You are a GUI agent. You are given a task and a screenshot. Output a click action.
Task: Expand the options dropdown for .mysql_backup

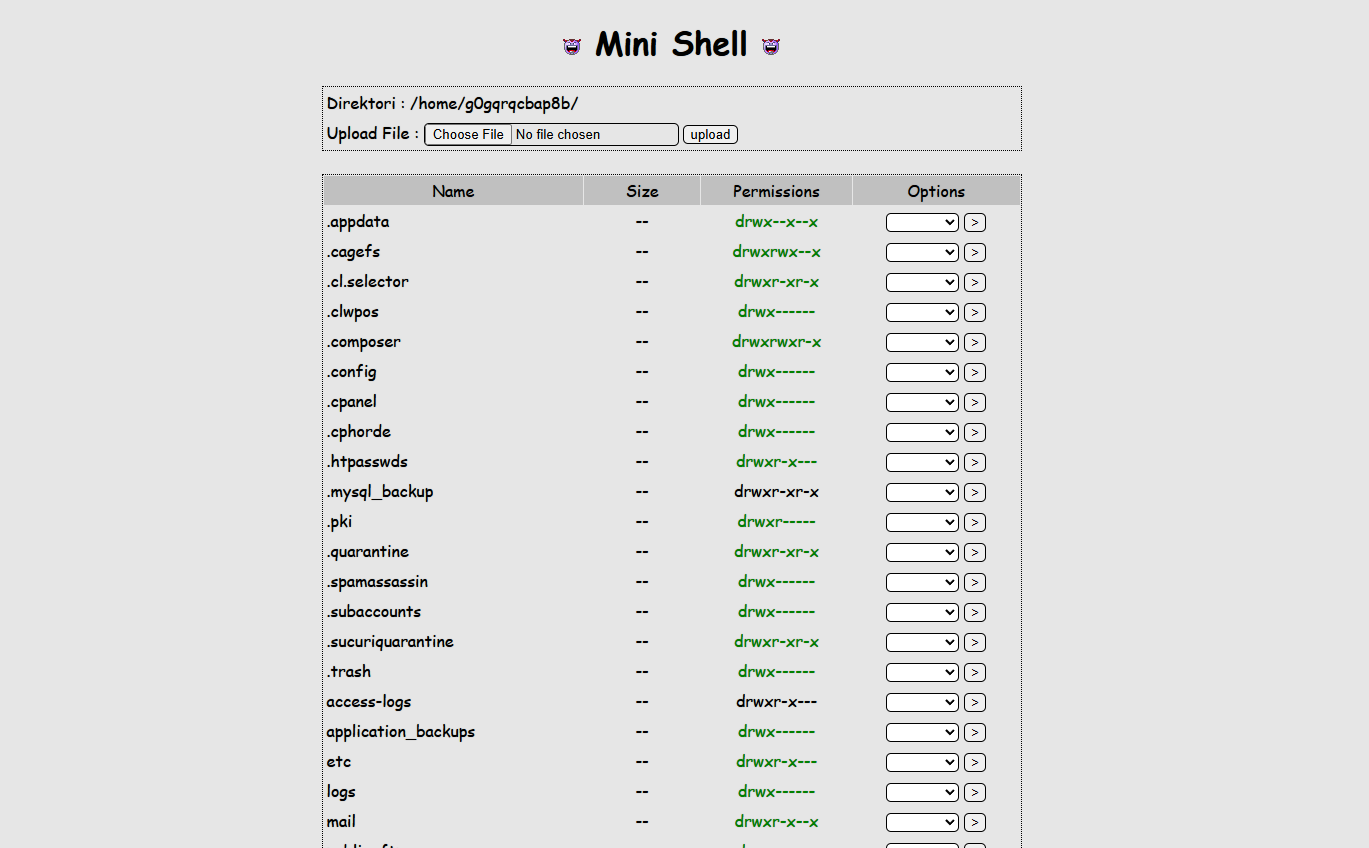[x=921, y=493]
